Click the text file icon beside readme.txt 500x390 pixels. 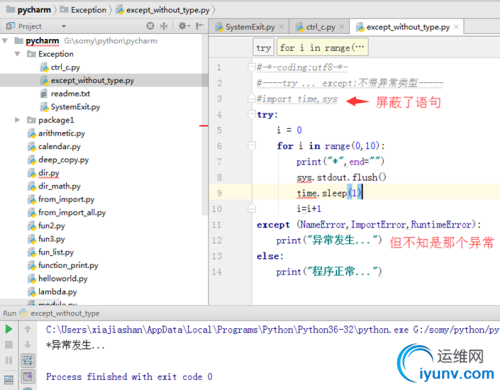pyautogui.click(x=44, y=94)
